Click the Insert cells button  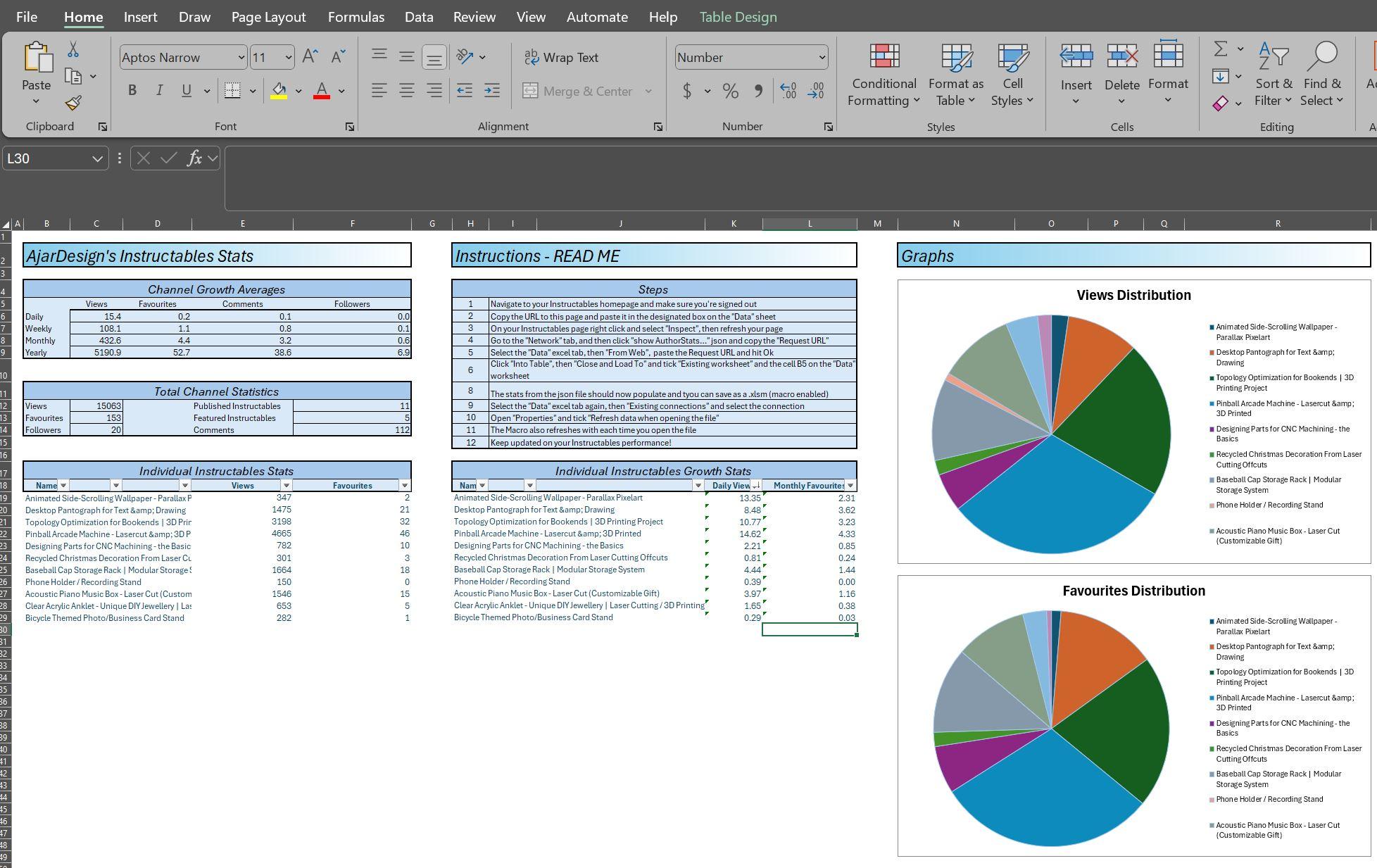(x=1076, y=75)
